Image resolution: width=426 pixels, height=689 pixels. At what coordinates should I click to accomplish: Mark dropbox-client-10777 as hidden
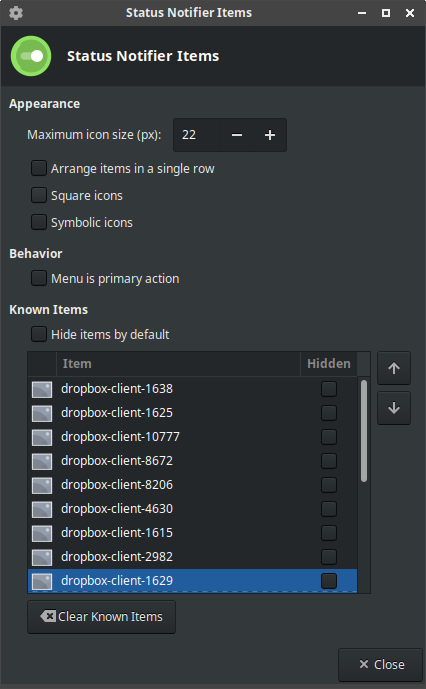coord(329,437)
